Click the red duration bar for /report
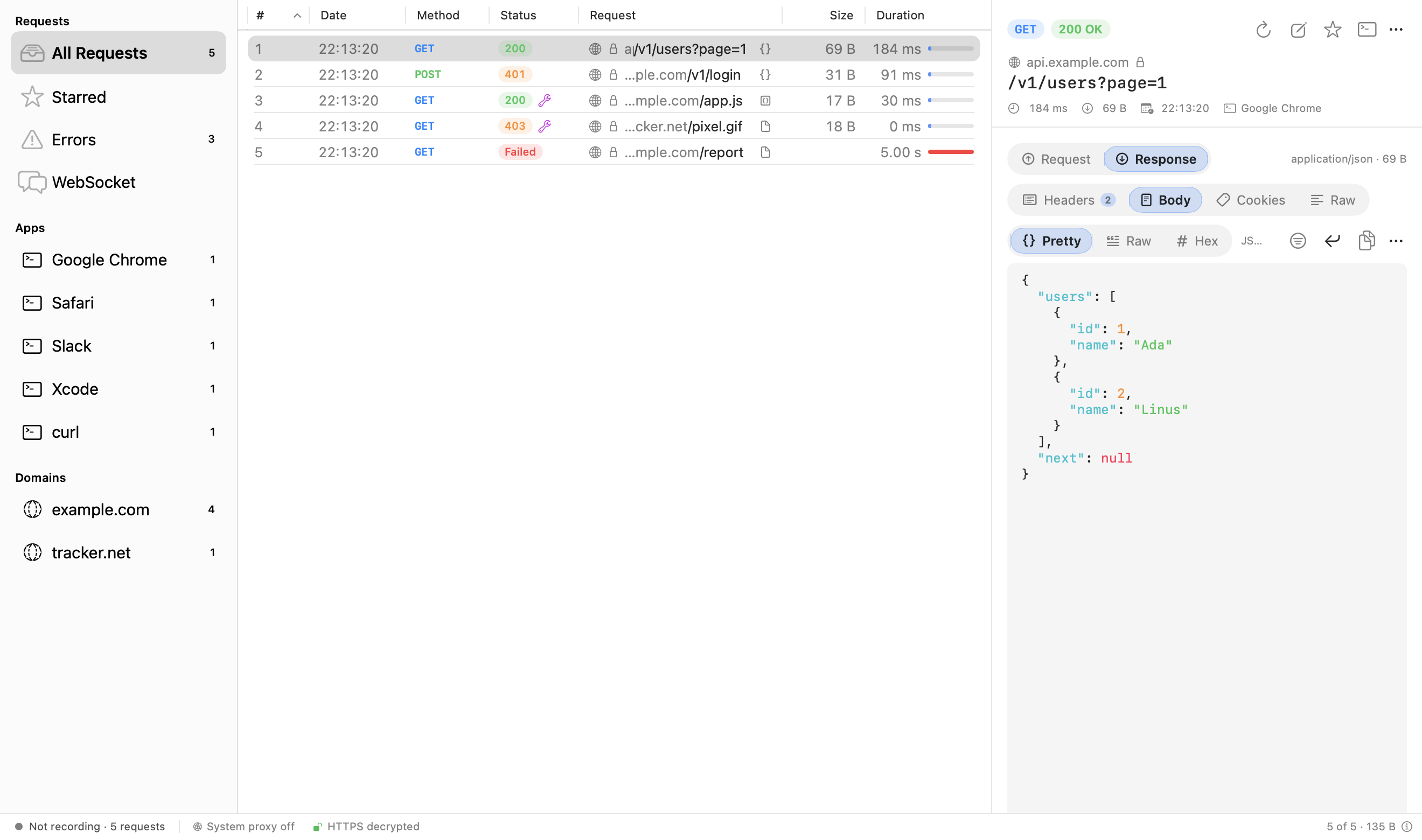 951,152
